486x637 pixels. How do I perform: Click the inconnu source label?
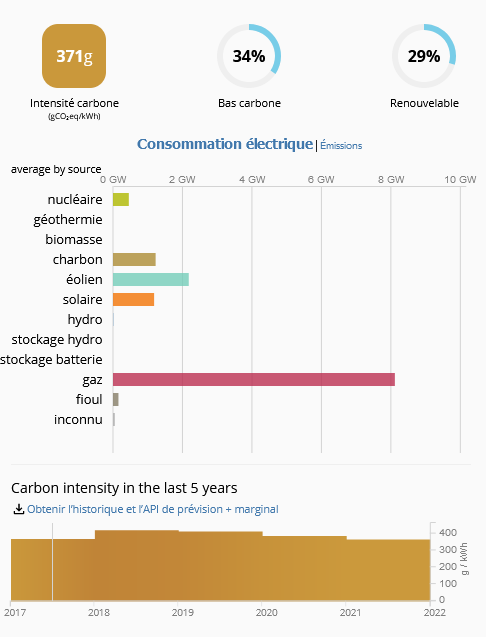click(78, 419)
